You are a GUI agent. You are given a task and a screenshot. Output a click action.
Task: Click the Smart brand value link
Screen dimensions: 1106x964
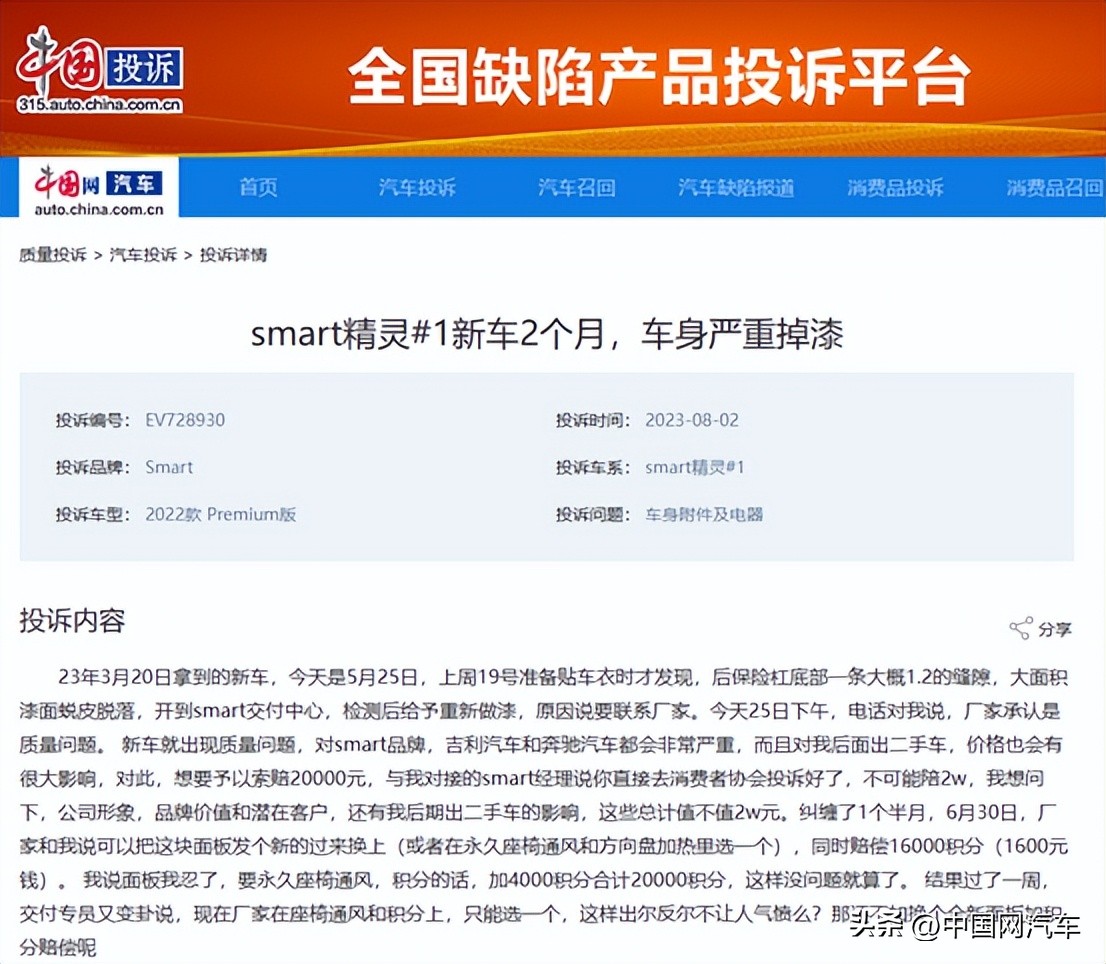coord(169,467)
